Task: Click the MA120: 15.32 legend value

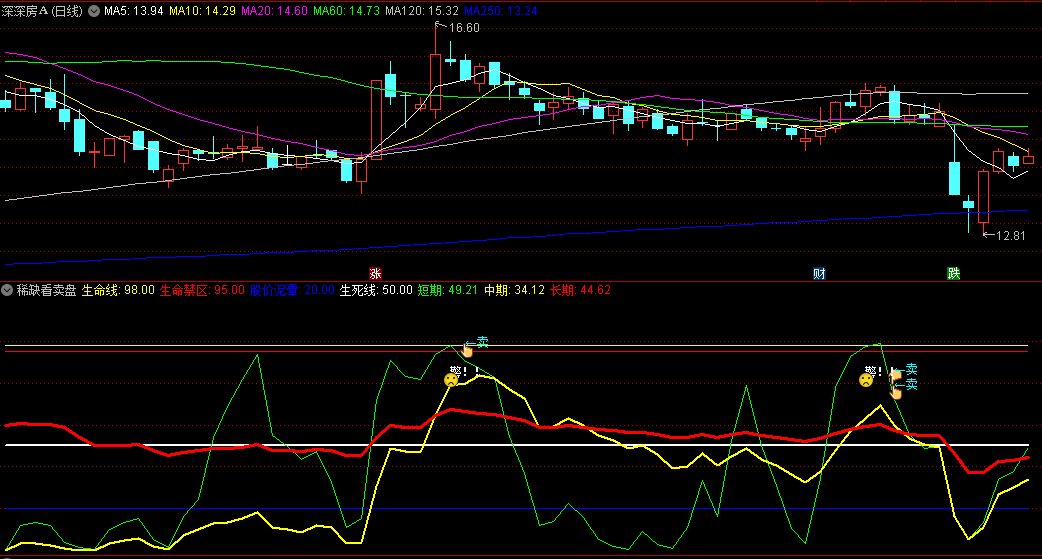Action: [x=422, y=11]
